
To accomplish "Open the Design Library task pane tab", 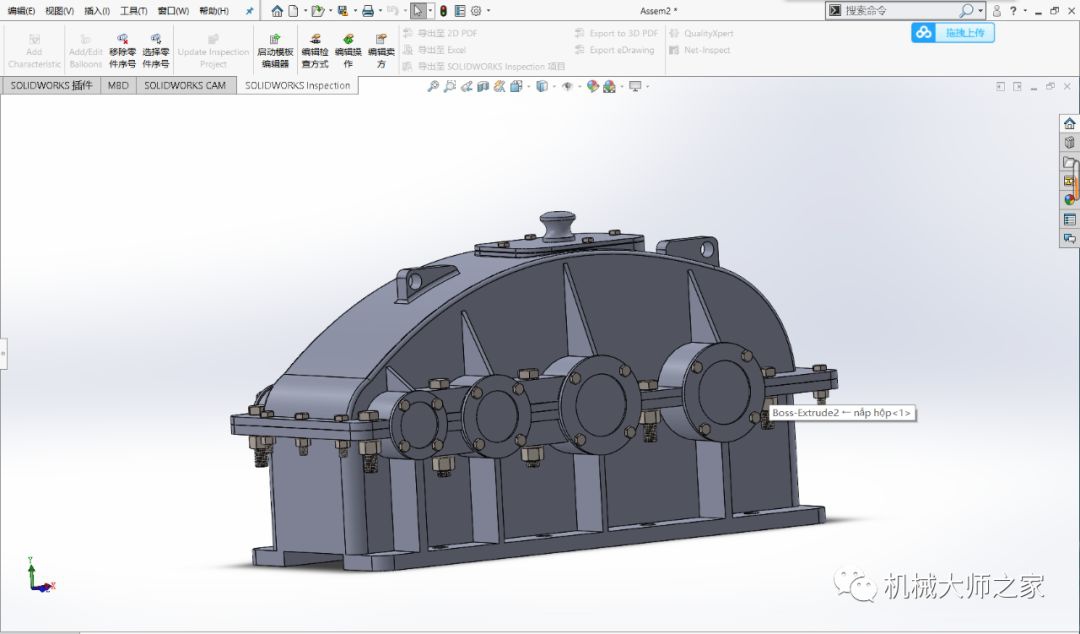I will click(1069, 143).
